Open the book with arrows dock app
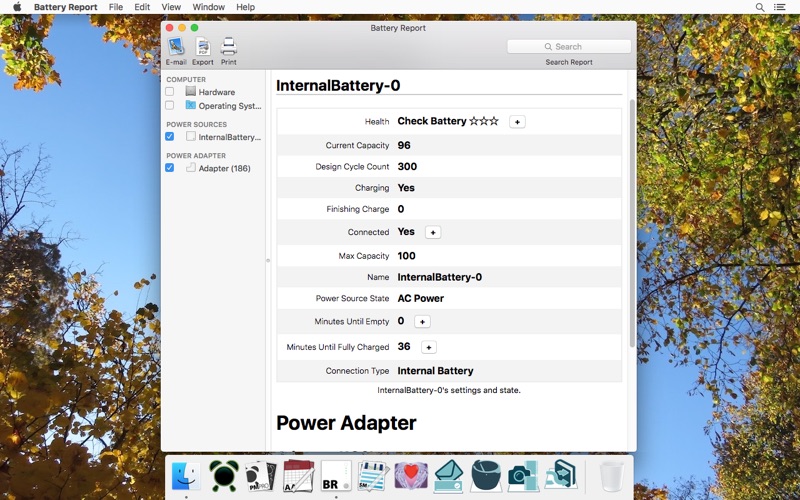The height and width of the screenshot is (500, 800). point(561,476)
